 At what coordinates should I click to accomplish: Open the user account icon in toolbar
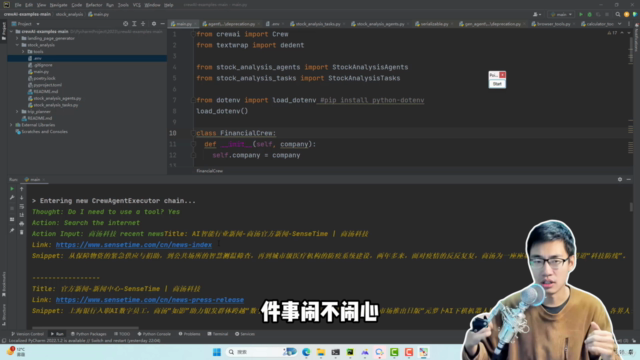536,14
